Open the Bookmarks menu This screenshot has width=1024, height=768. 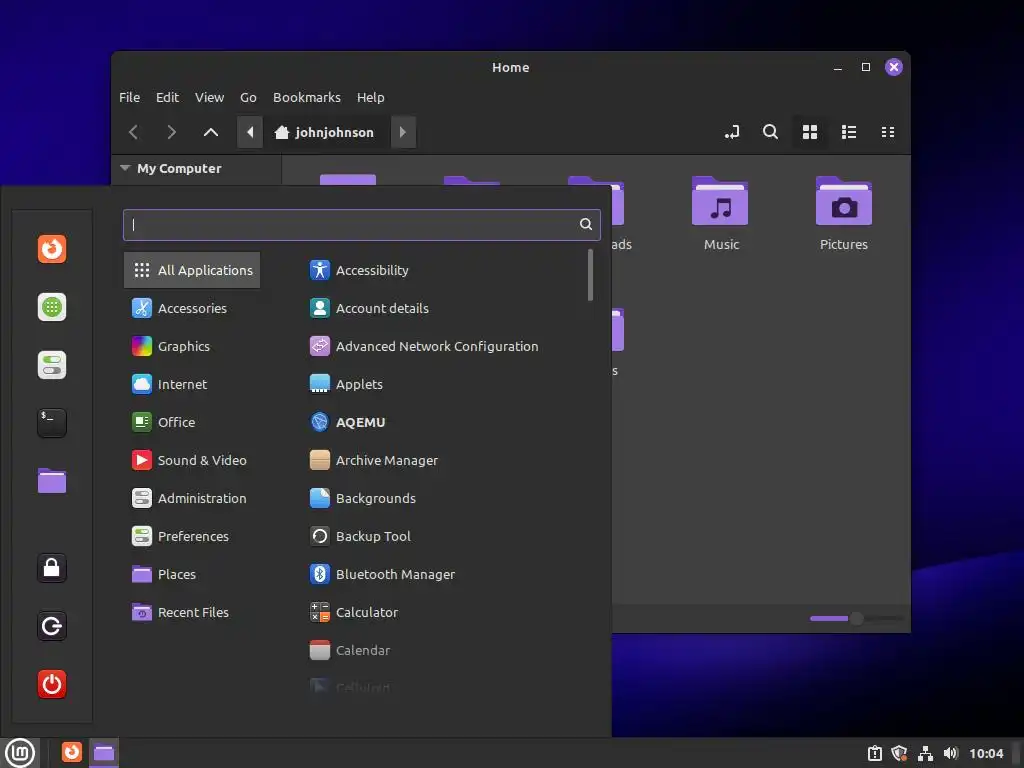tap(307, 97)
